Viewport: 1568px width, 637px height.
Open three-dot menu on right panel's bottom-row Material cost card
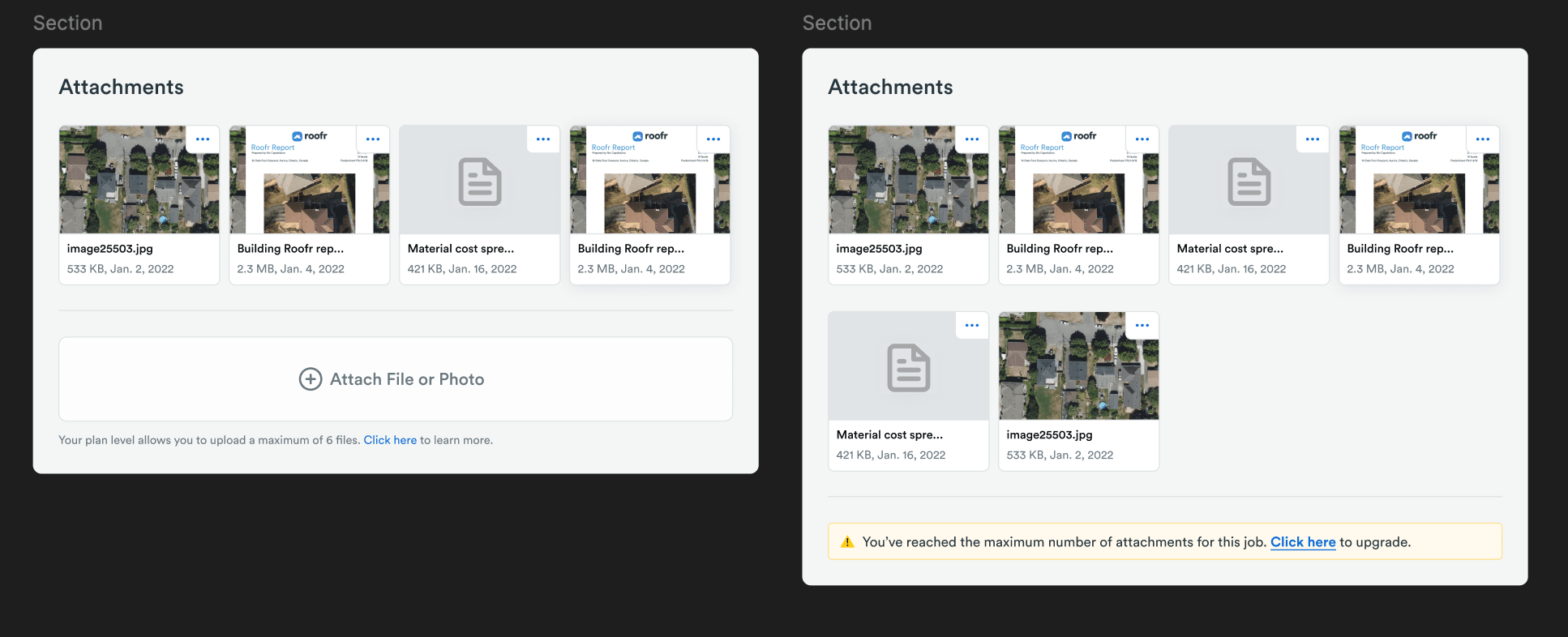click(972, 326)
